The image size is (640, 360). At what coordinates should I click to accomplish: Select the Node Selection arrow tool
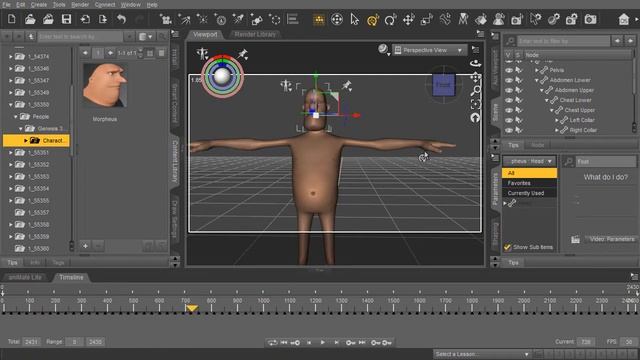(354, 19)
